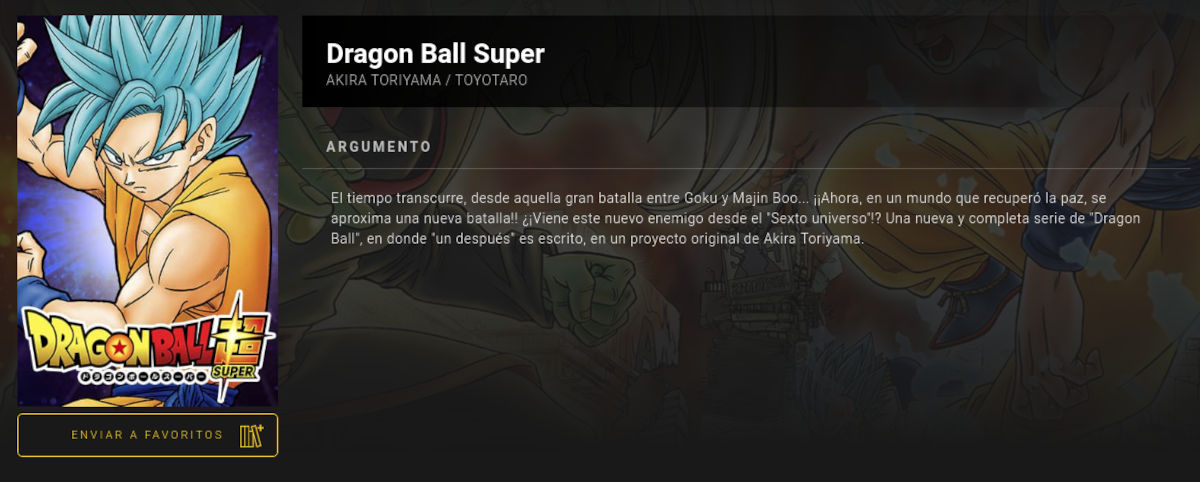This screenshot has width=1200, height=482.
Task: Click the bookshelf plus icon in favorites button
Action: [x=251, y=436]
